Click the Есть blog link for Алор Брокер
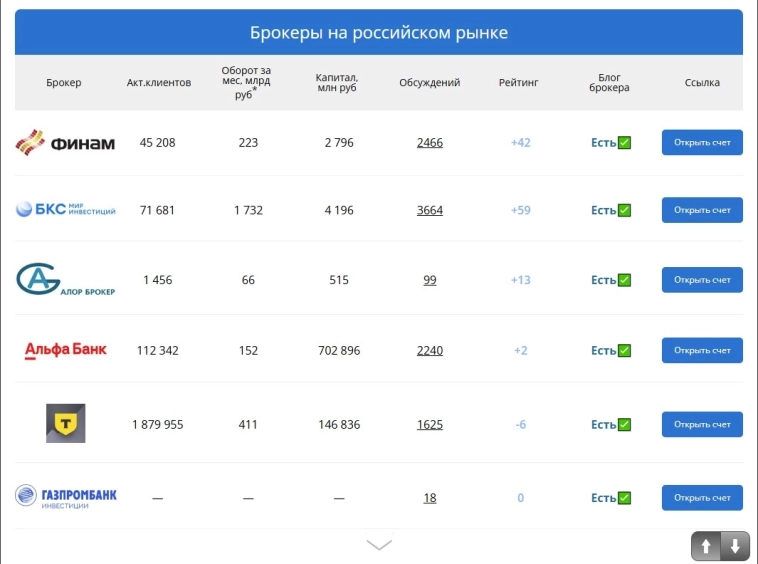 (x=603, y=280)
